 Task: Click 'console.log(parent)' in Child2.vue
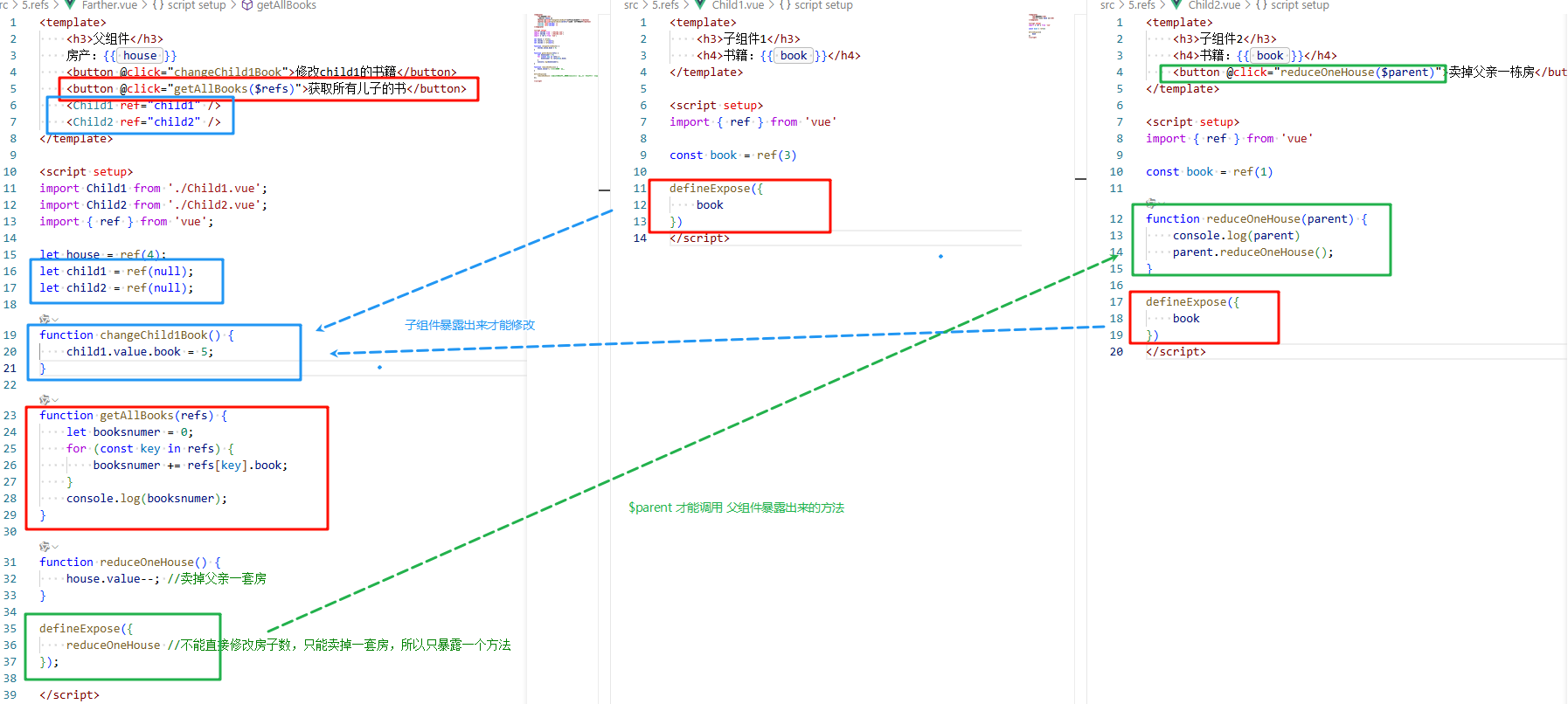coord(1237,236)
